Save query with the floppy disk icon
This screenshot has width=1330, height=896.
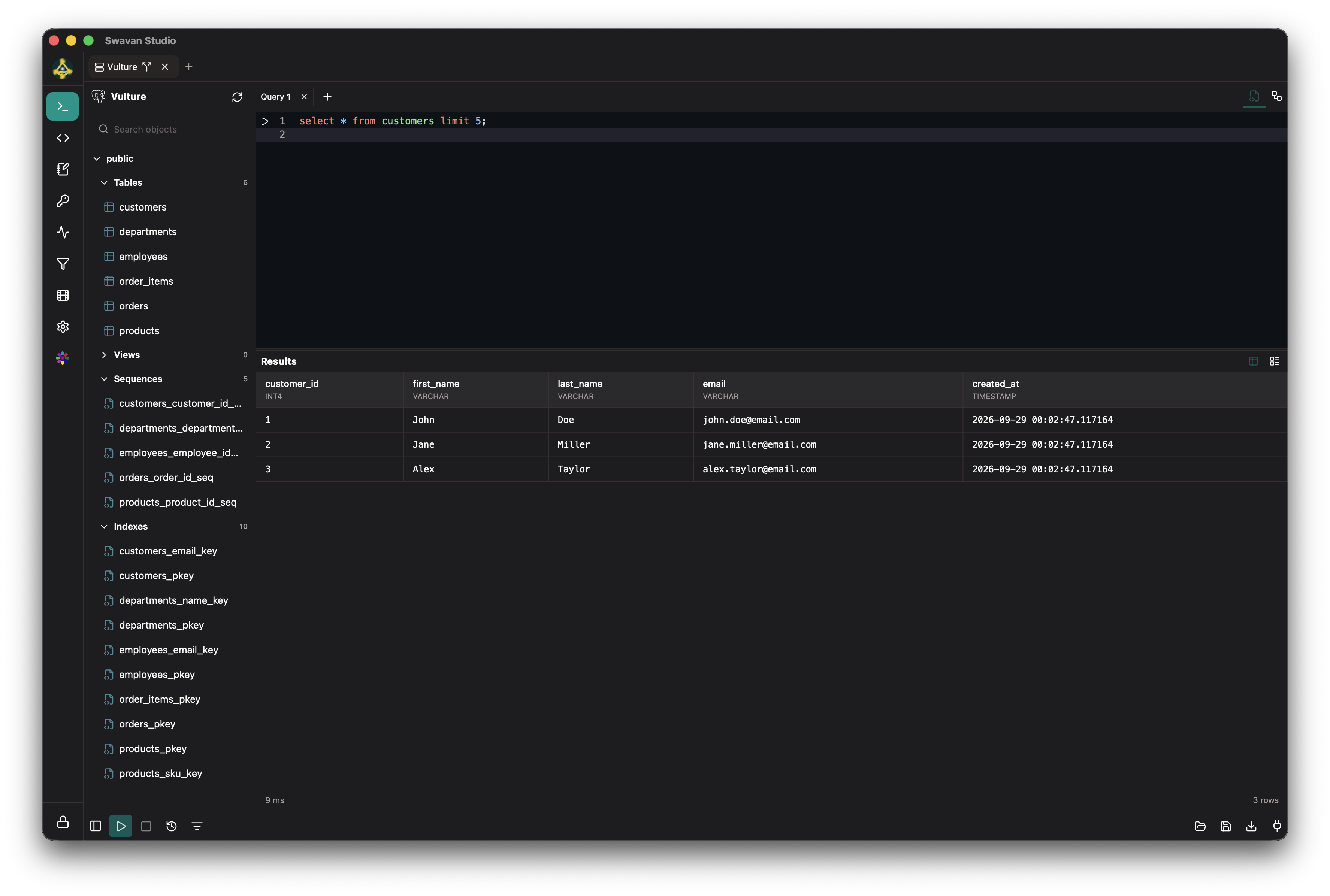1225,826
